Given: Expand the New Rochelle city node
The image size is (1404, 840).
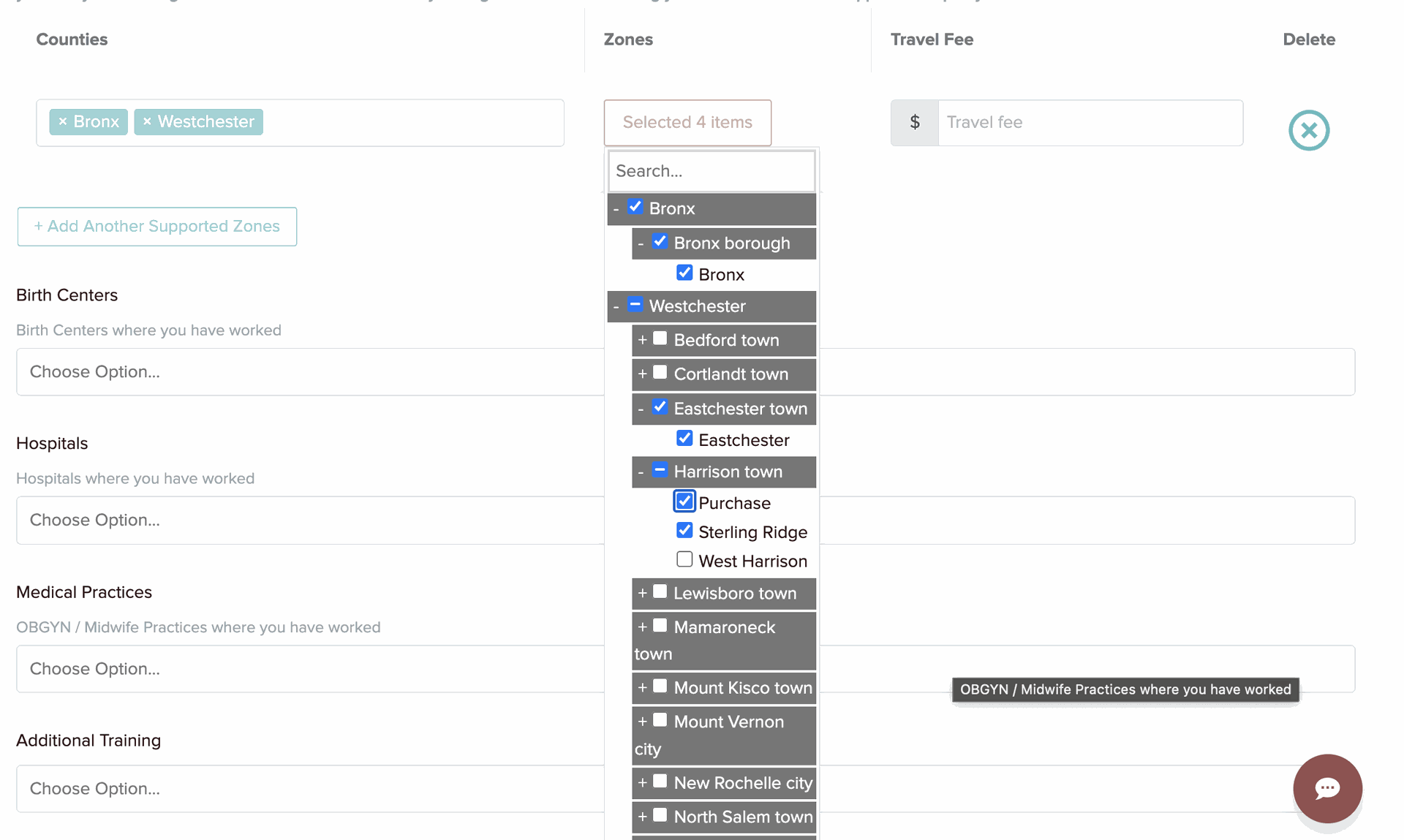Looking at the screenshot, I should pos(642,782).
